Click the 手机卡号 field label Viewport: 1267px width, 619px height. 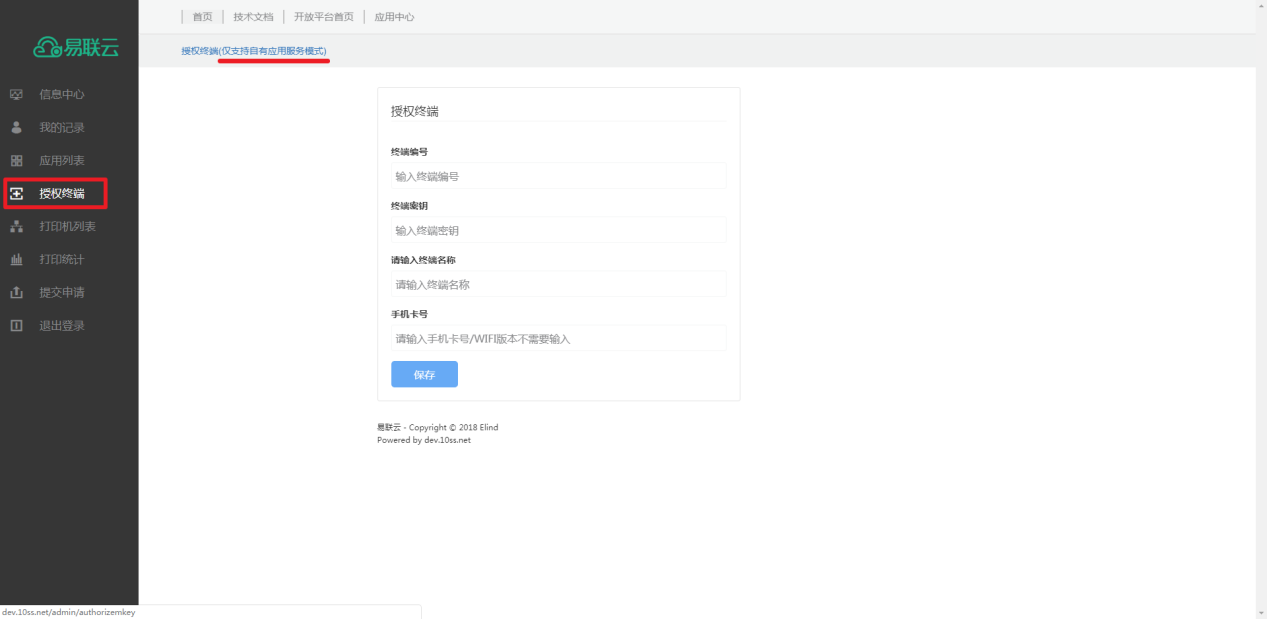409,314
